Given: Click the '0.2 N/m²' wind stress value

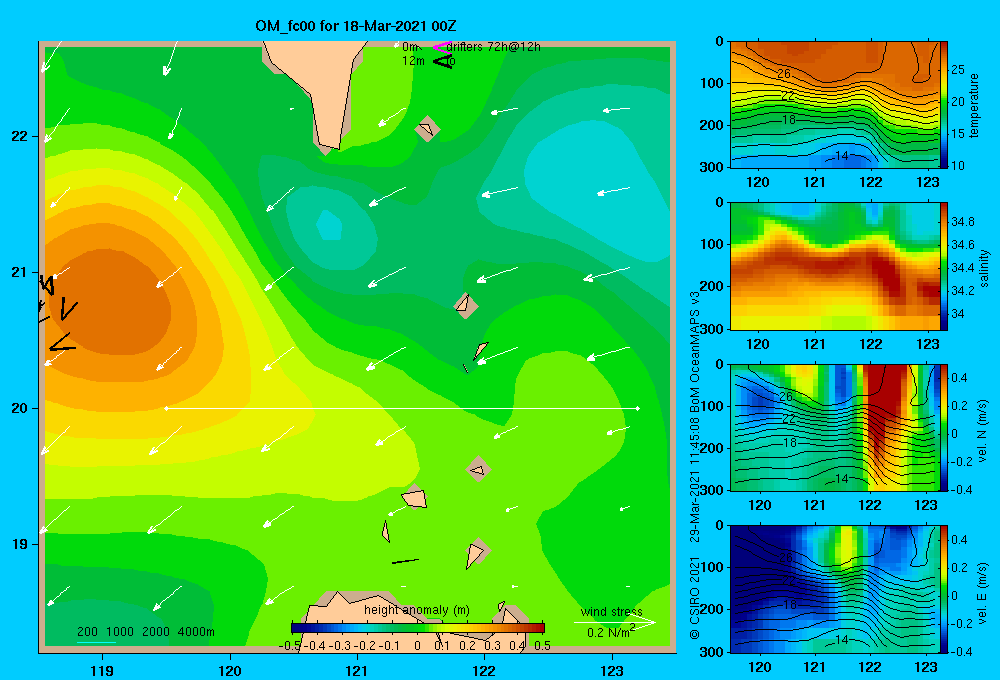Looking at the screenshot, I should tap(611, 632).
